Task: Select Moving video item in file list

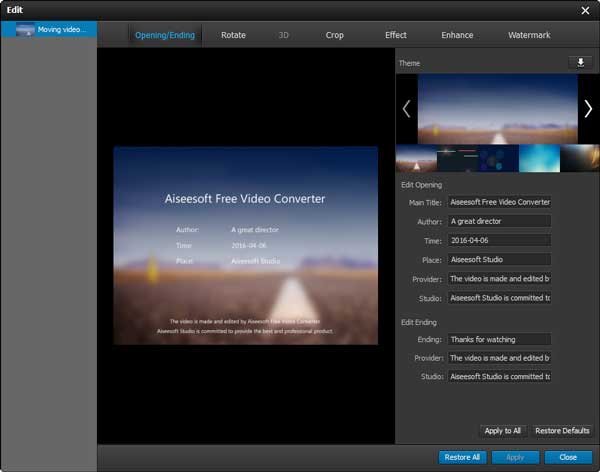Action: tap(49, 29)
